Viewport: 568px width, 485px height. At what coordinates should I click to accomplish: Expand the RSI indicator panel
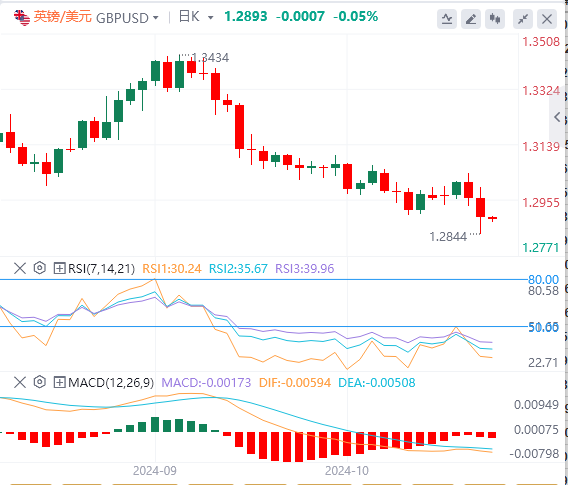click(x=59, y=268)
